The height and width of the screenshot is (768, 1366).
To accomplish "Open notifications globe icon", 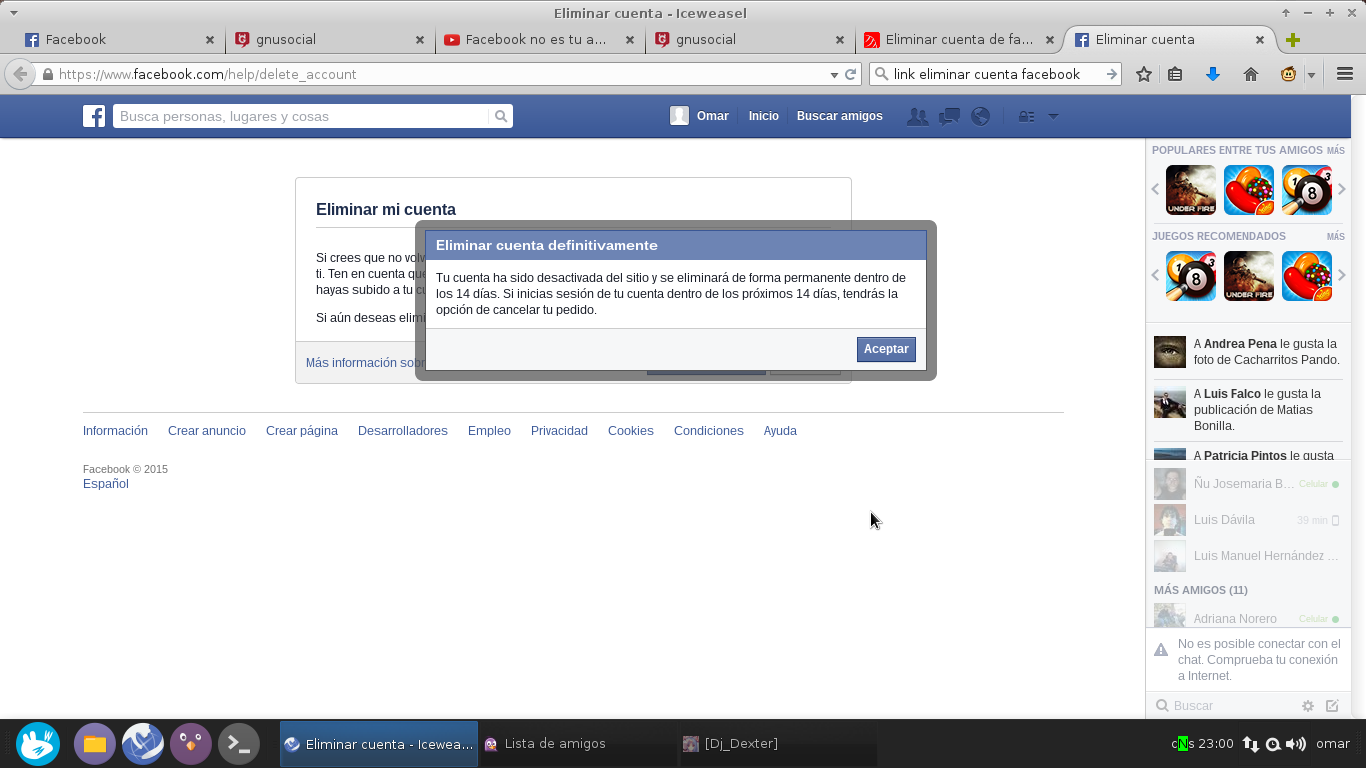I will point(981,116).
